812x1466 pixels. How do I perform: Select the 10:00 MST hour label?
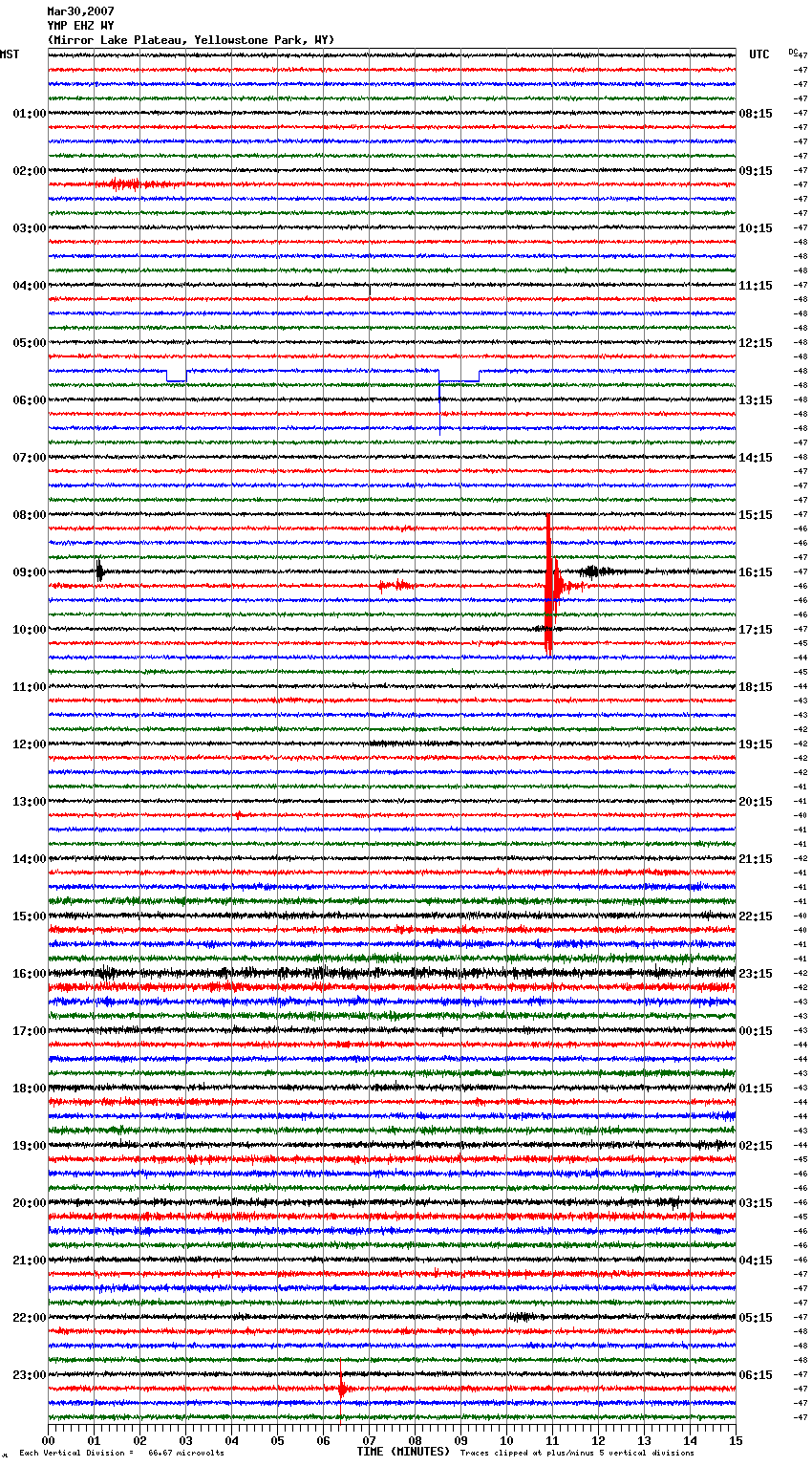pos(30,630)
